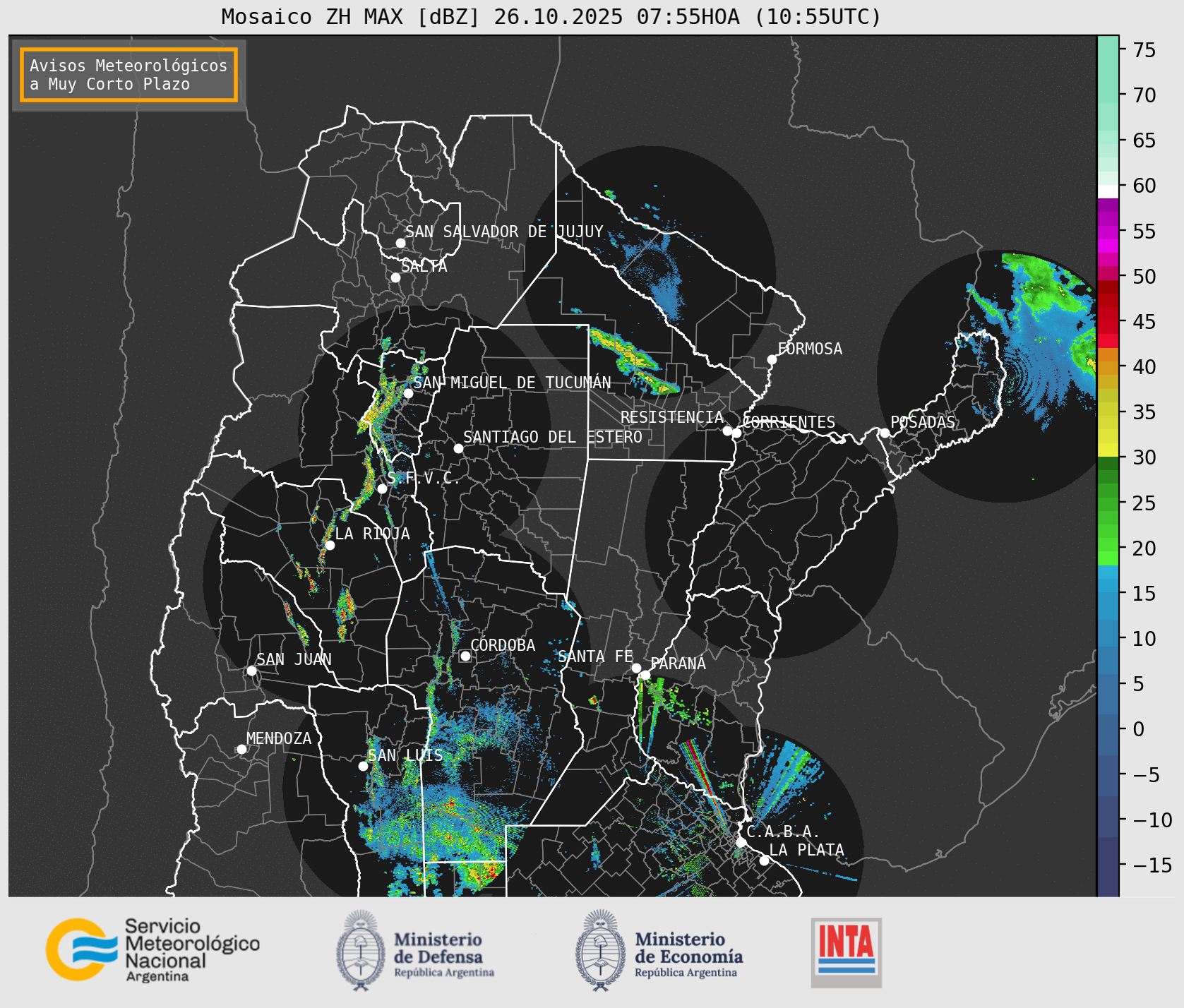Select the La Rioja city marker
Viewport: 1184px width, 1008px height.
tap(330, 545)
